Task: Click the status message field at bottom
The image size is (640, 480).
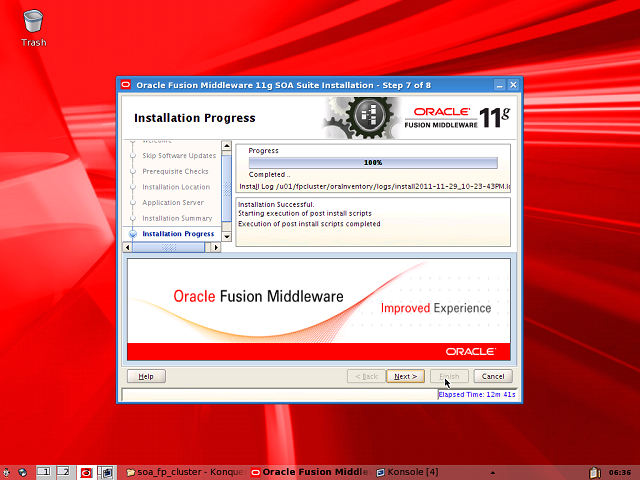Action: [x=280, y=394]
